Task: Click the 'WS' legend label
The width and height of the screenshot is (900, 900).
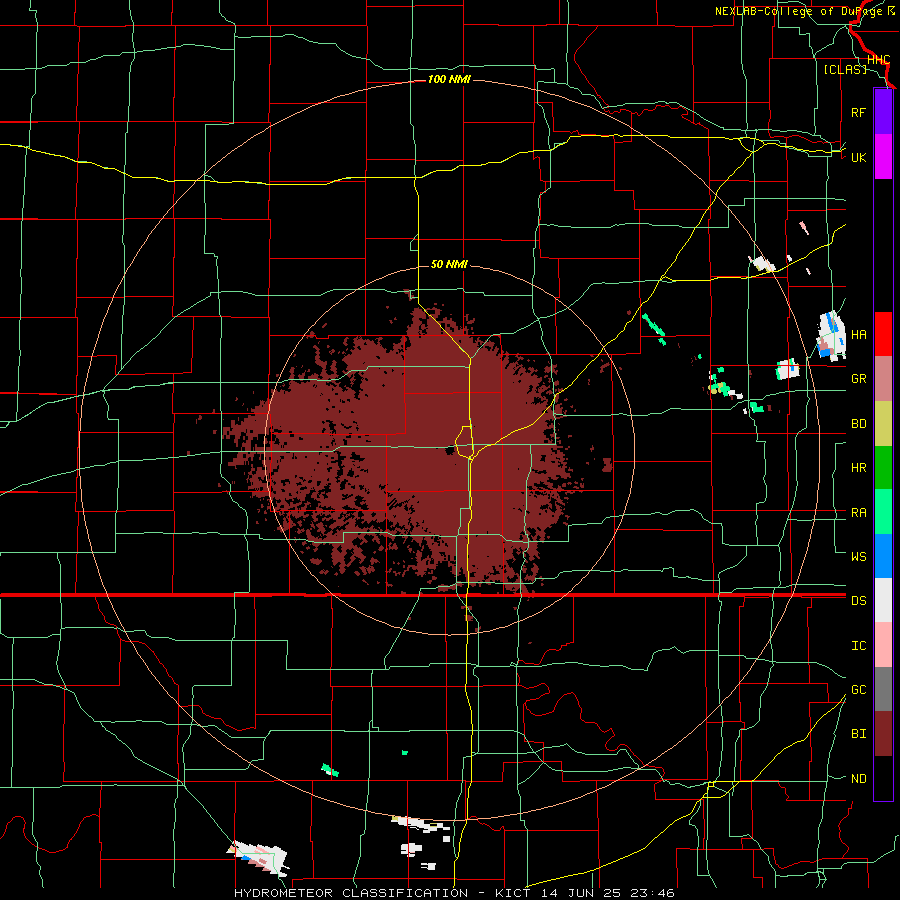Action: pos(858,556)
